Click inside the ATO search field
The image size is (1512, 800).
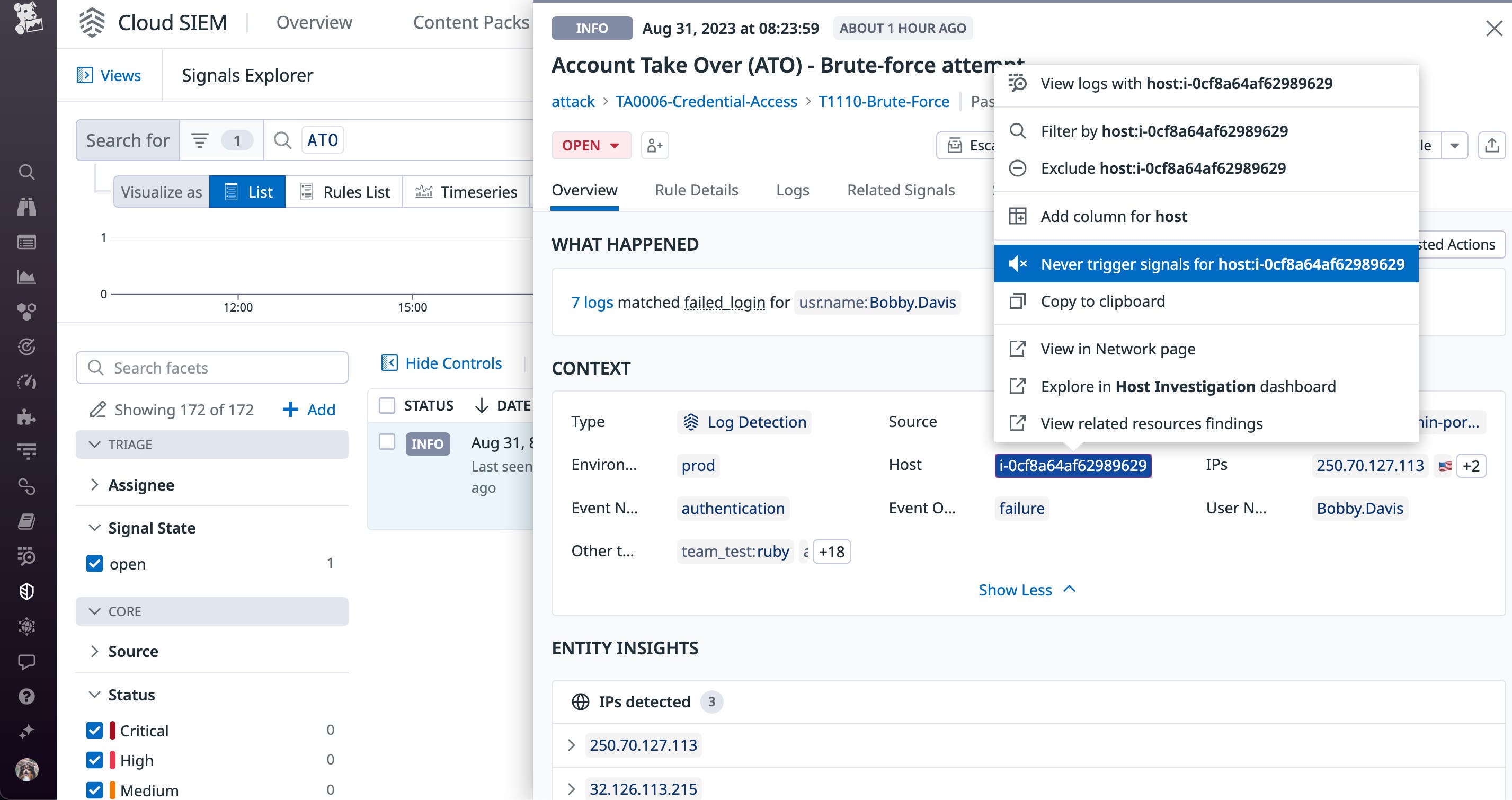pyautogui.click(x=322, y=140)
